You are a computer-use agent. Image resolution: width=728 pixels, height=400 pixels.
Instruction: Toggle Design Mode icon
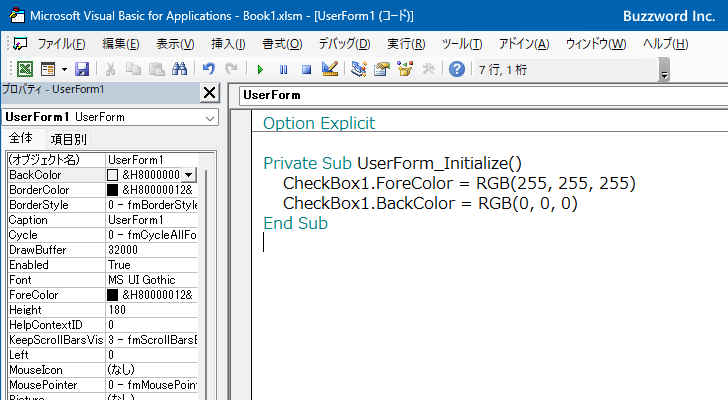coord(330,69)
